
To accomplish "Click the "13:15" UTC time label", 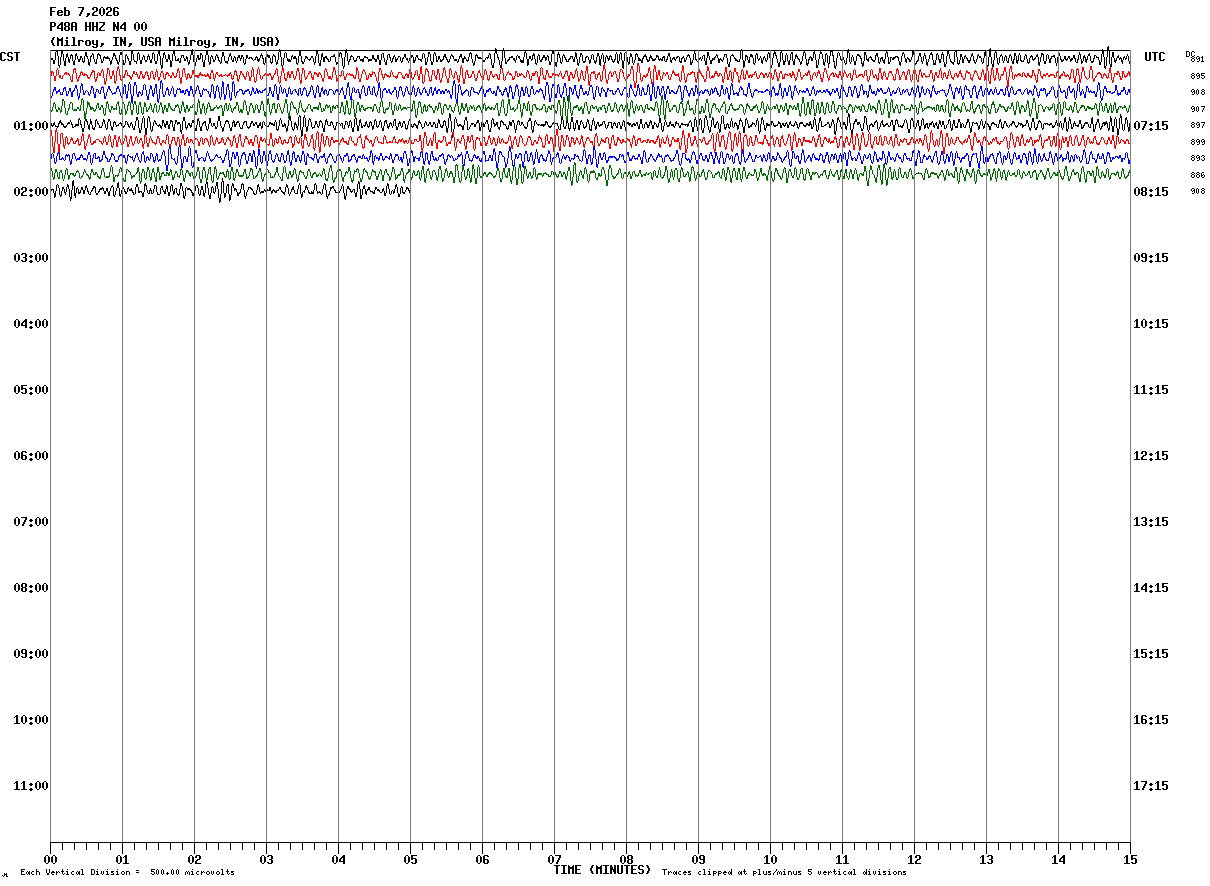I will [x=1151, y=522].
